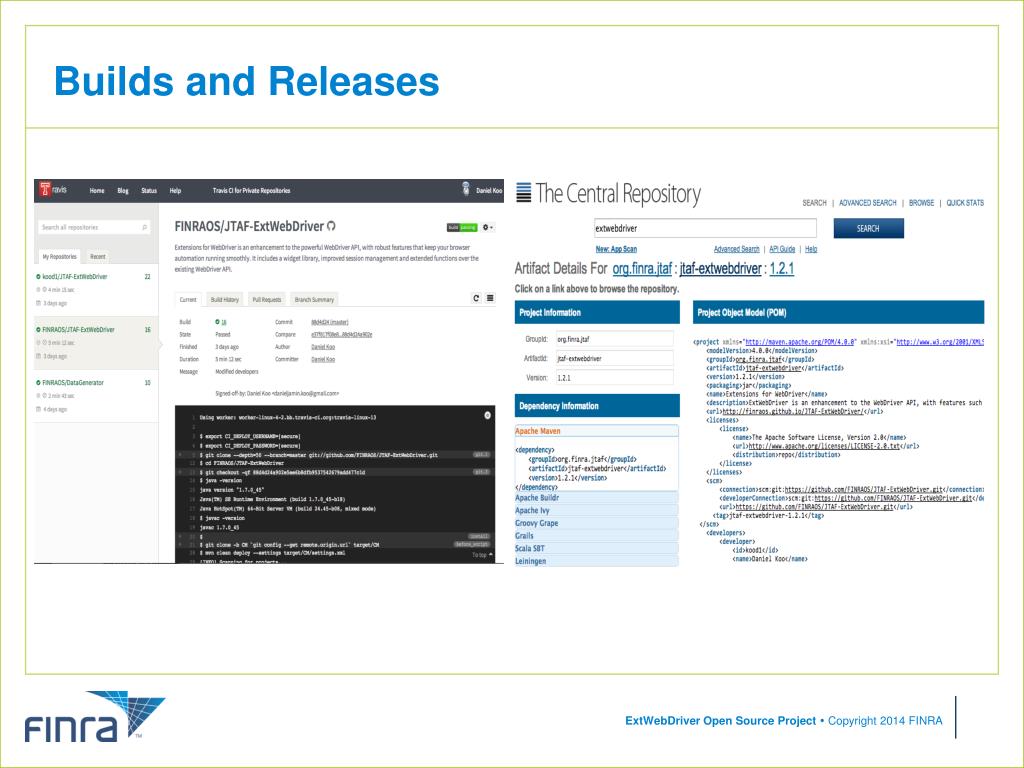This screenshot has width=1024, height=768.
Task: Open QUICK STATS in top navigation
Action: [965, 203]
